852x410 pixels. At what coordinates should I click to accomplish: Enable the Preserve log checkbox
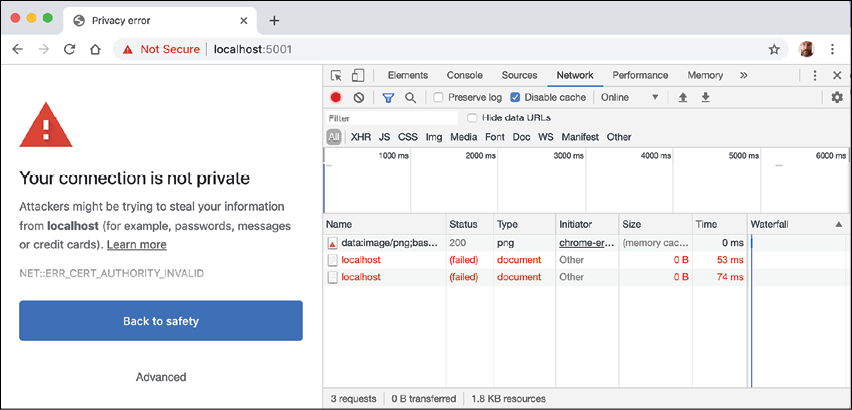point(438,98)
